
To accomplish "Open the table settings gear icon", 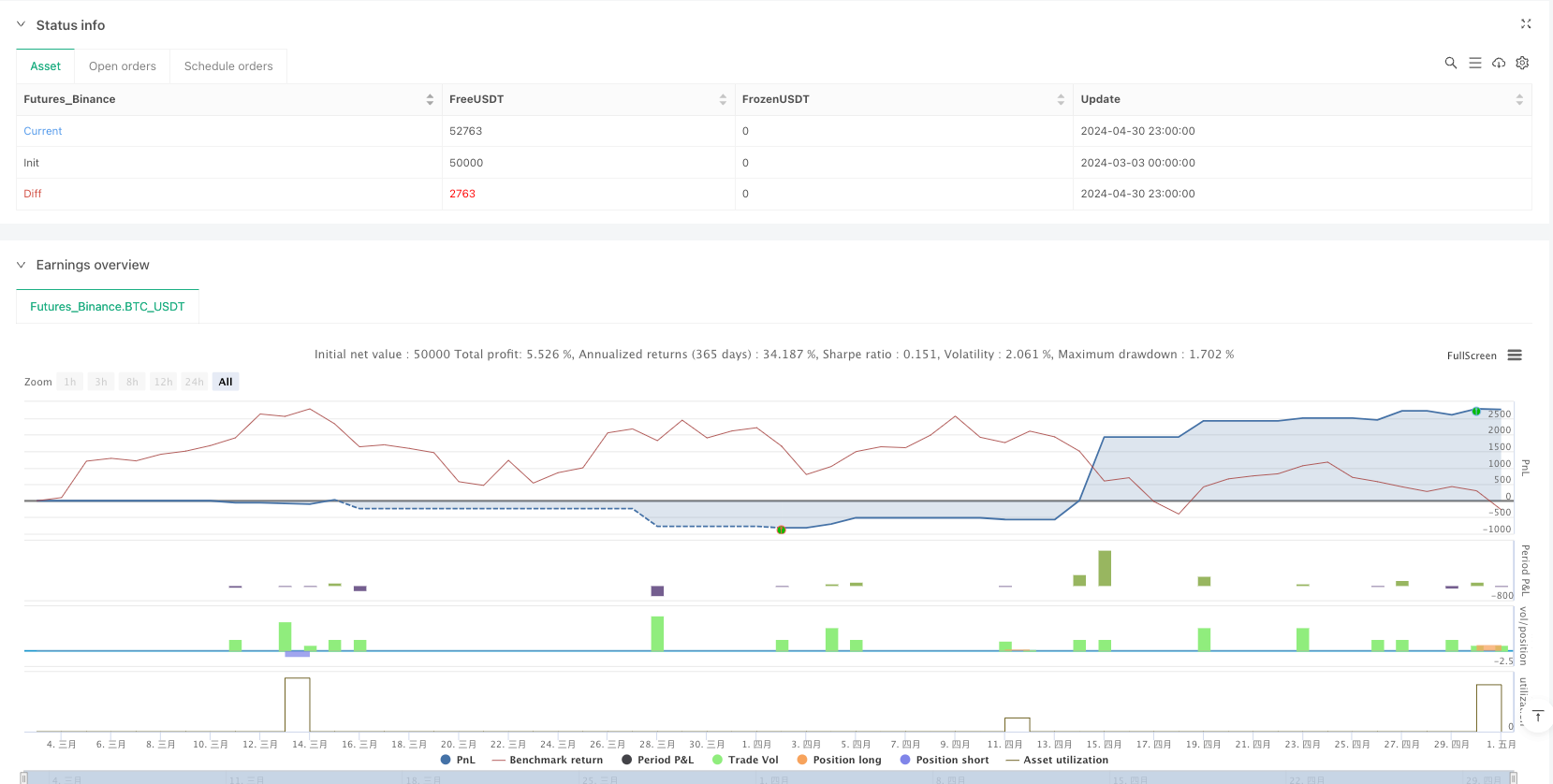I will (x=1522, y=63).
